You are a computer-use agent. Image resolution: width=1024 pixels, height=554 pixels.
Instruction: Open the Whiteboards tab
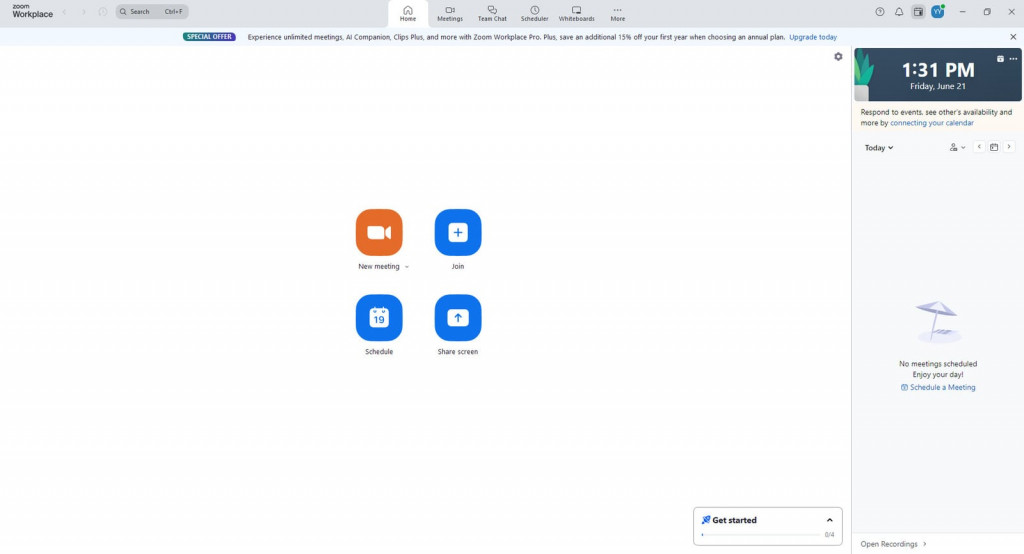576,13
